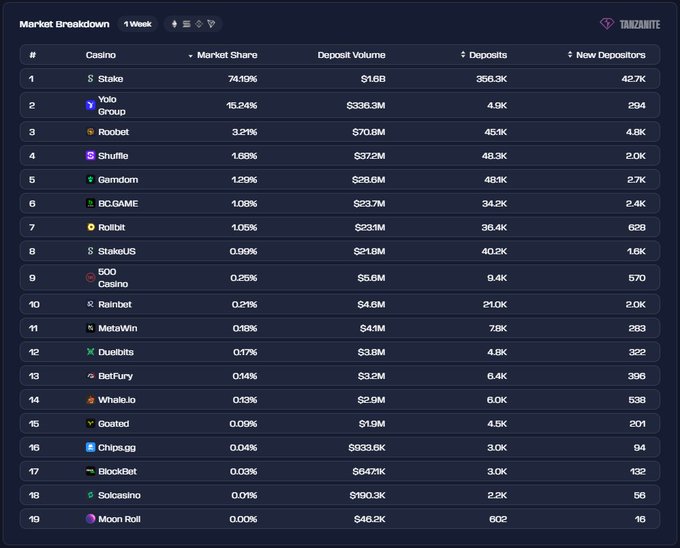Click the MetaWin logo icon

[x=90, y=328]
